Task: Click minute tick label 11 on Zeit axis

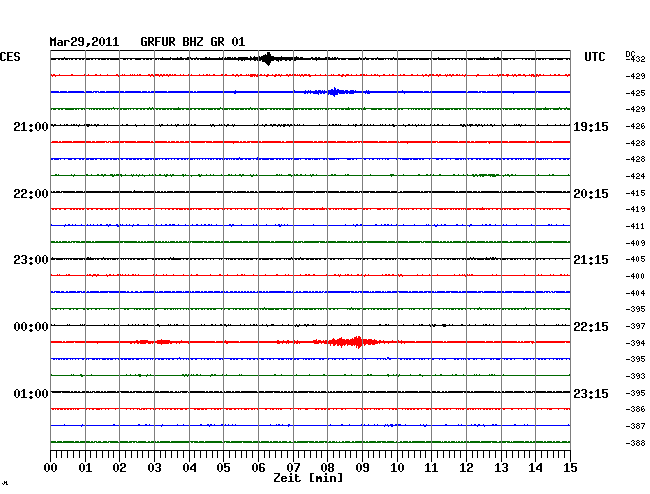Action: pyautogui.click(x=431, y=468)
